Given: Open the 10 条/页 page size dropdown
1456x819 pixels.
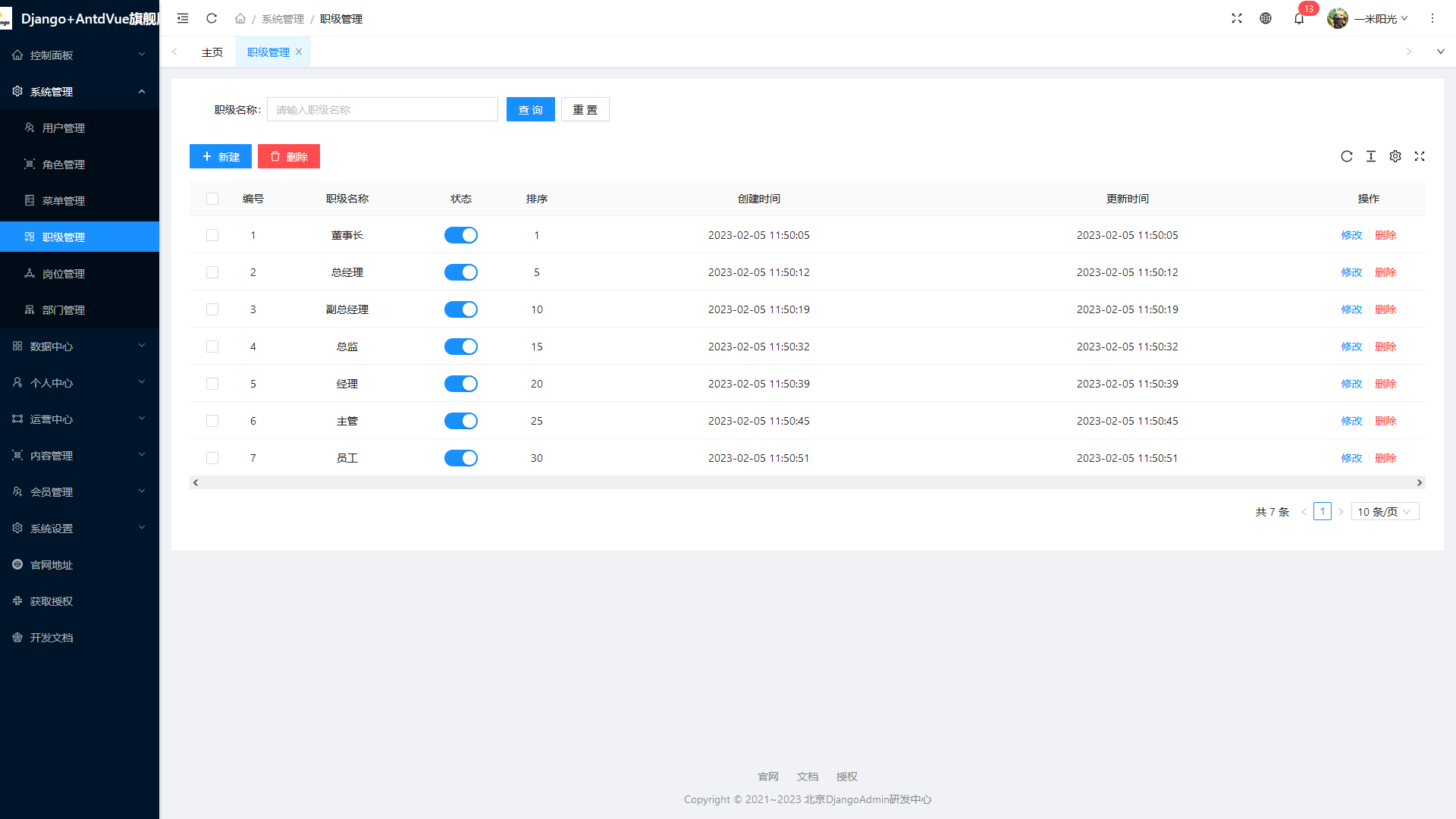Looking at the screenshot, I should (1384, 512).
